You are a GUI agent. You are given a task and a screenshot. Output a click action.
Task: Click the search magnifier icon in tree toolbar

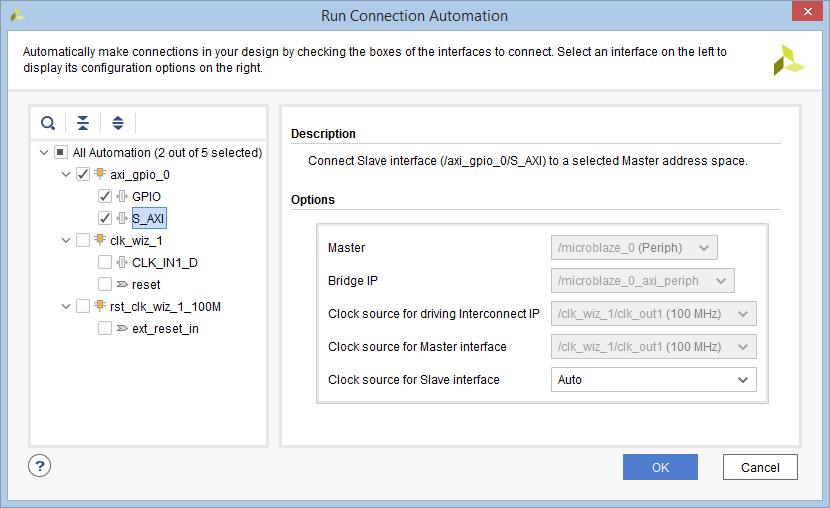coord(48,123)
